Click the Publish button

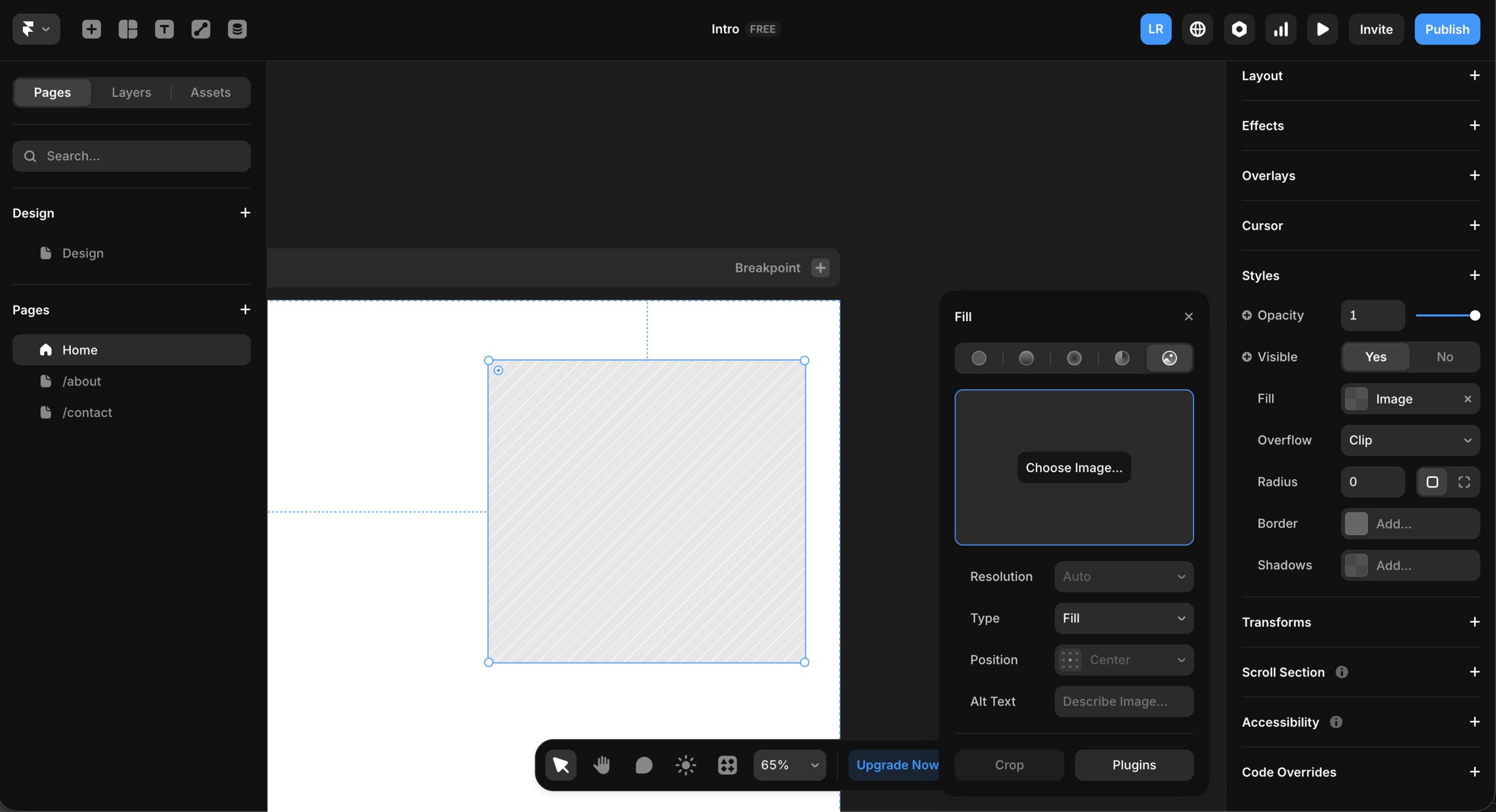[x=1447, y=29]
